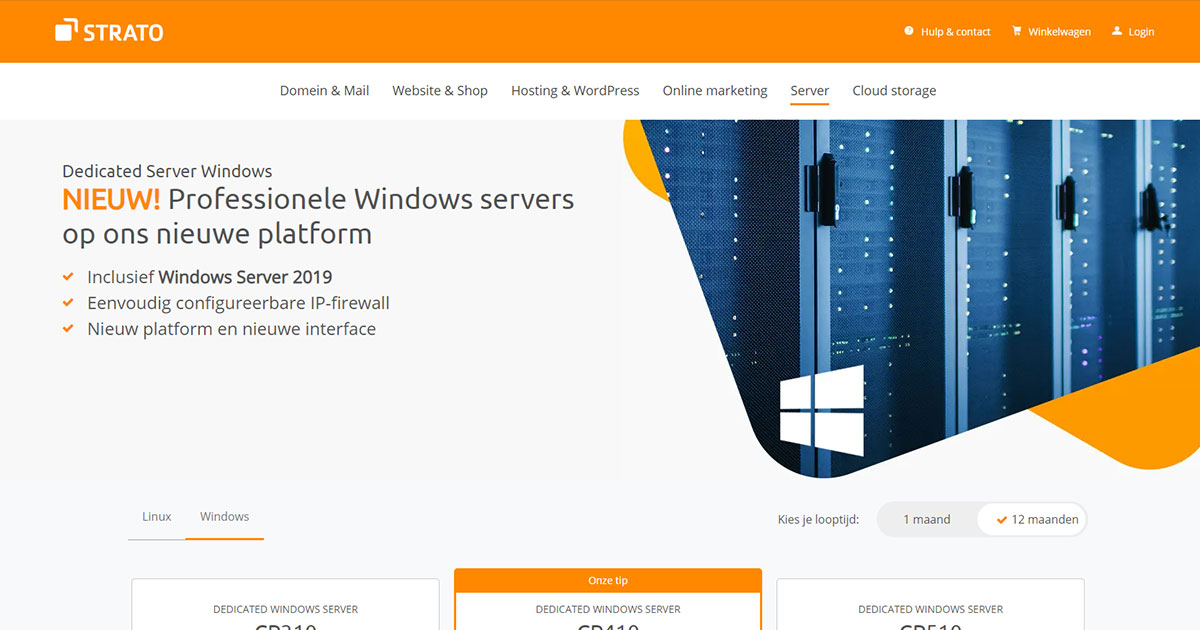Switch to the Linux servers tab
This screenshot has width=1200, height=630.
156,516
